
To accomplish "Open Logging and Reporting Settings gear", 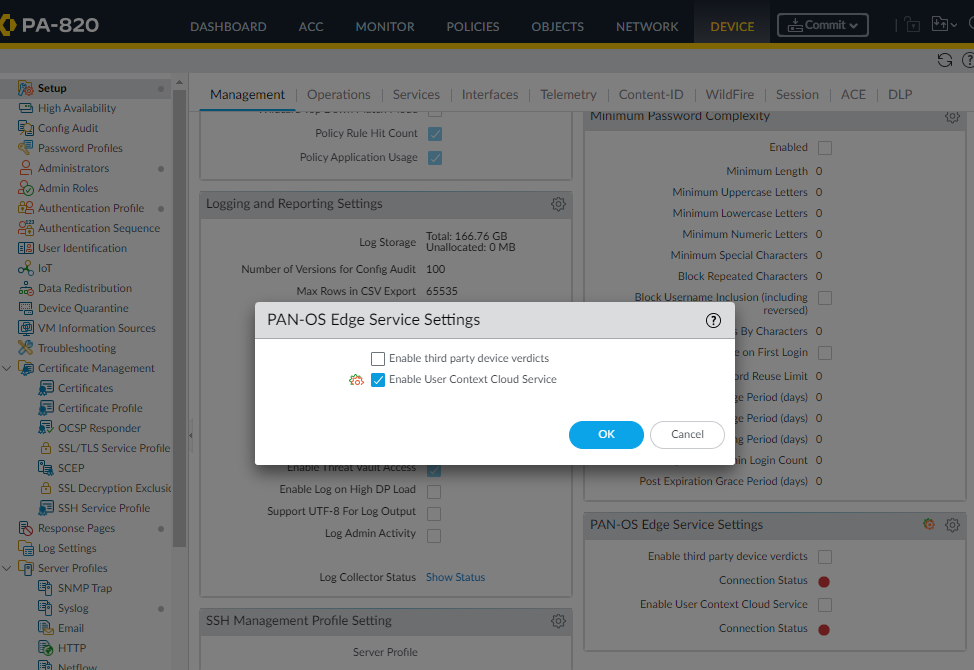I will pos(558,204).
